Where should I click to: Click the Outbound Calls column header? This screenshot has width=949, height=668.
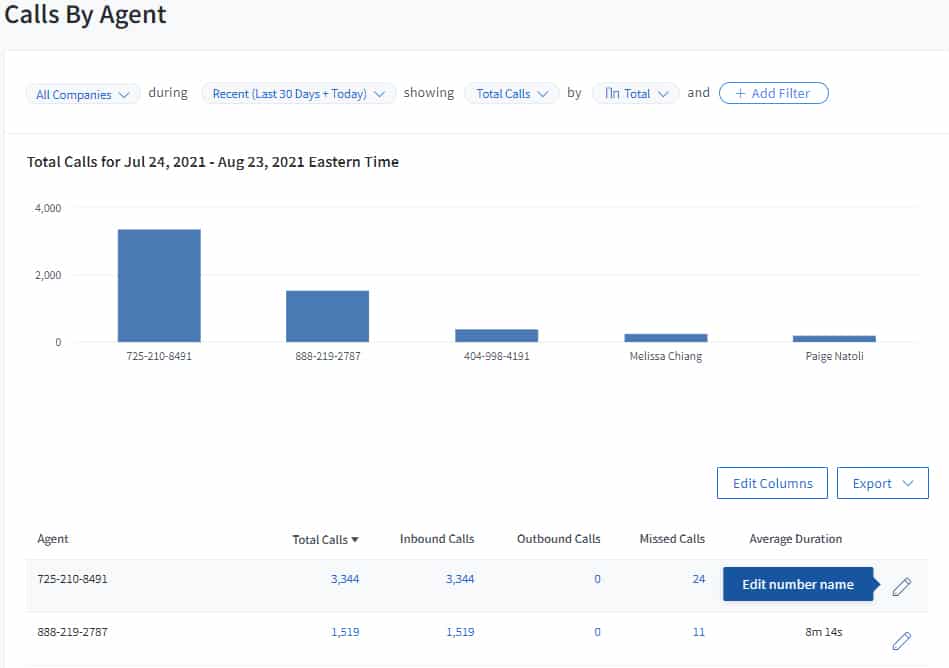tap(559, 539)
